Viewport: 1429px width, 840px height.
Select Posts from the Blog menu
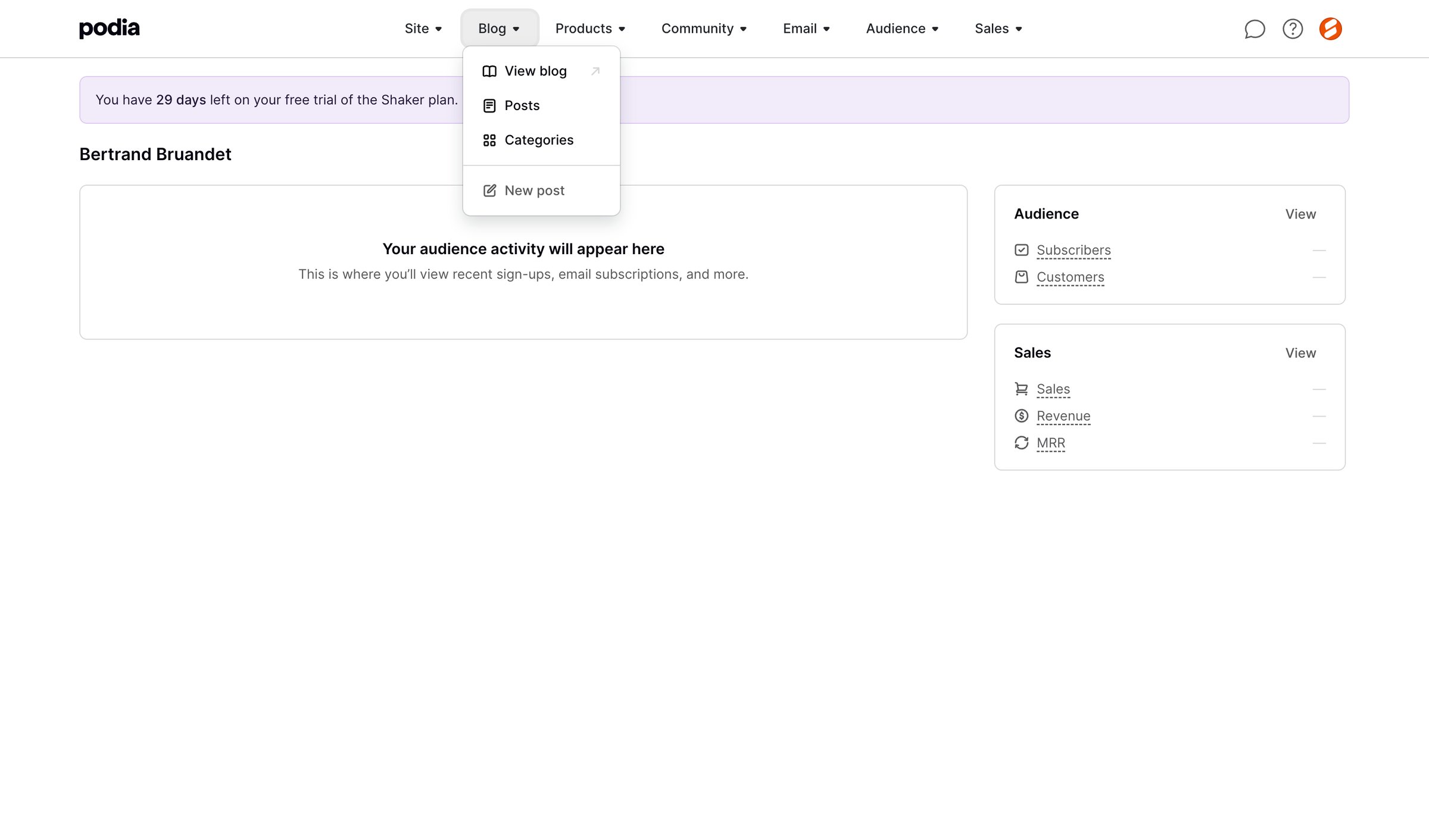541,106
